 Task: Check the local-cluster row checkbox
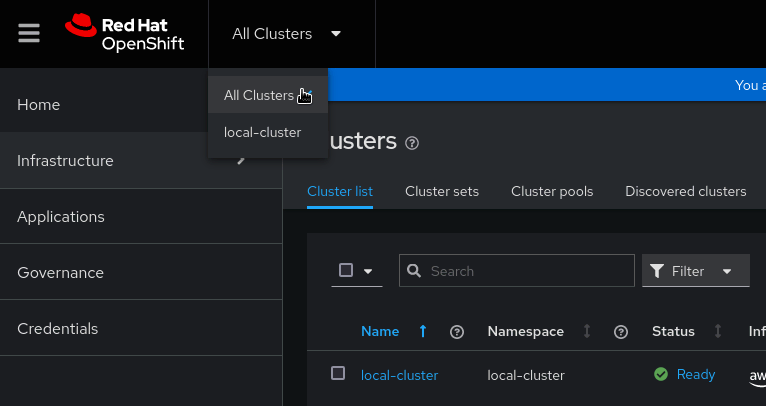point(338,373)
